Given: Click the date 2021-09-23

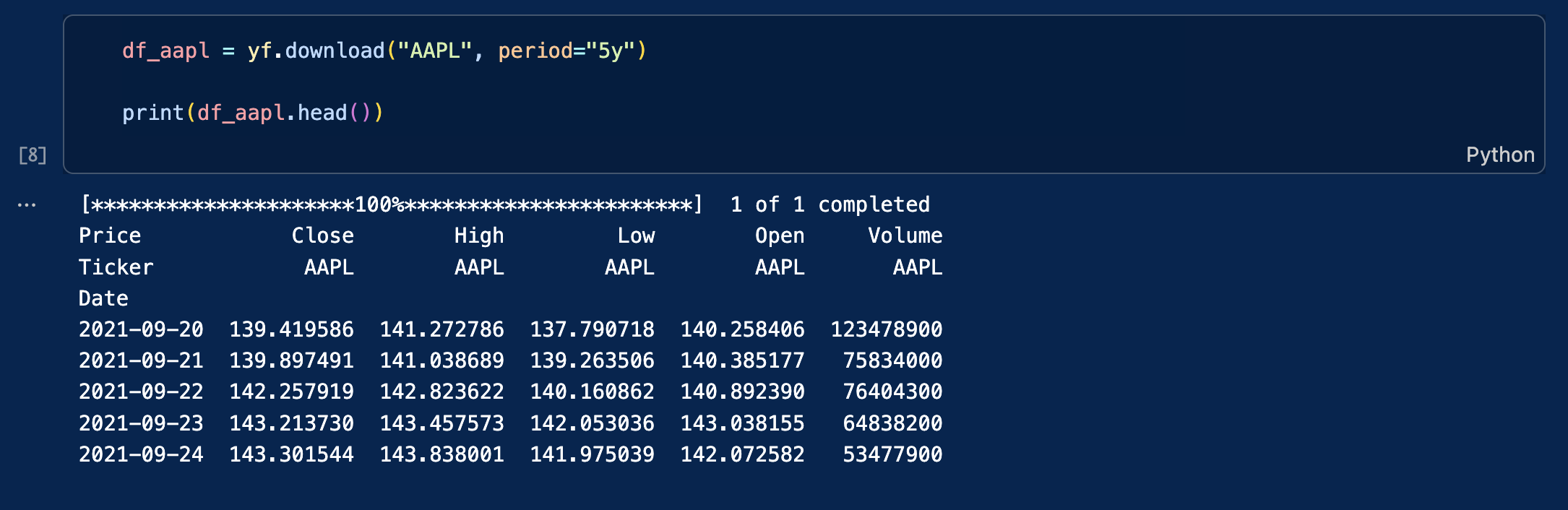Looking at the screenshot, I should click(x=141, y=423).
